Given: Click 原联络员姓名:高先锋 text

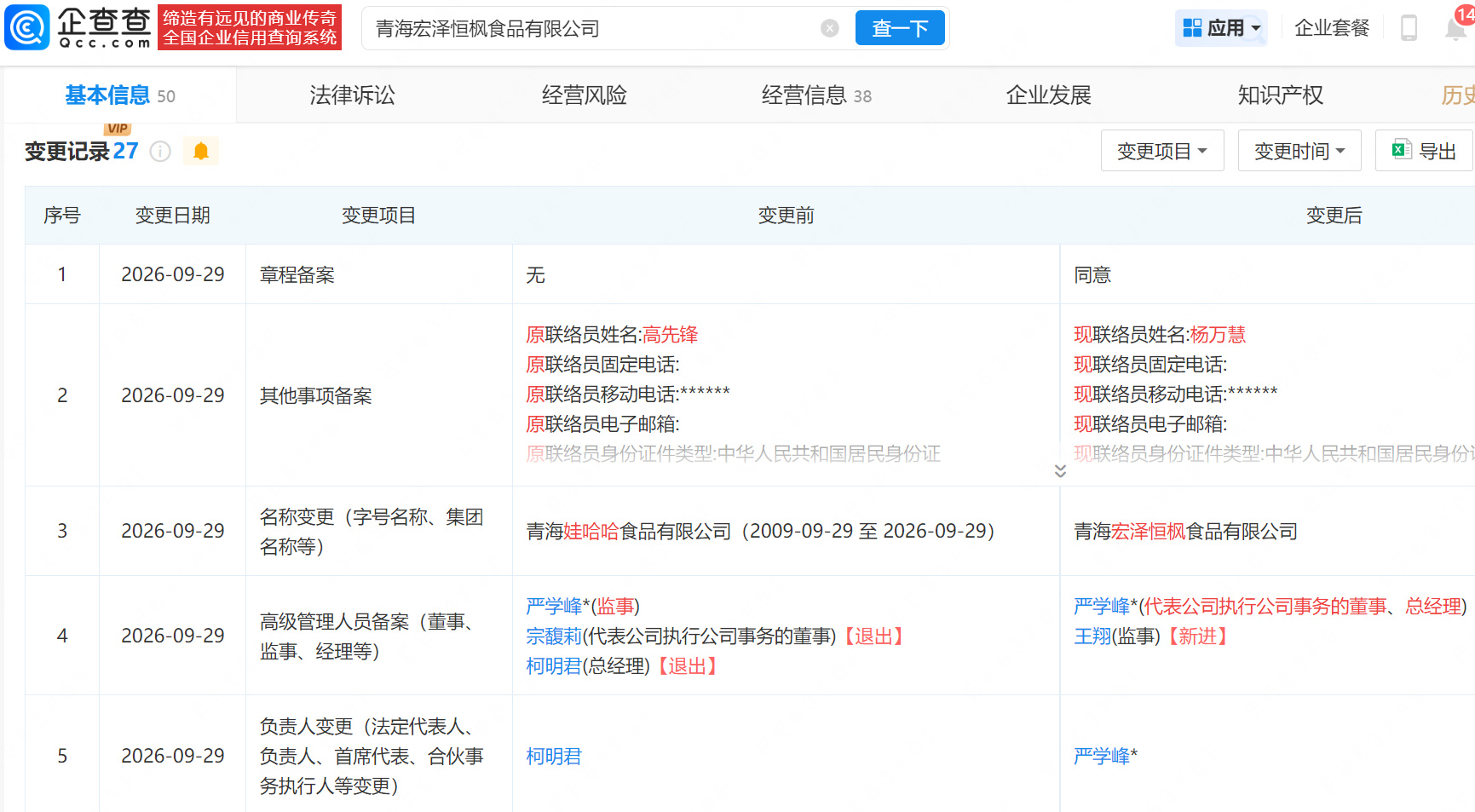Looking at the screenshot, I should 612,335.
